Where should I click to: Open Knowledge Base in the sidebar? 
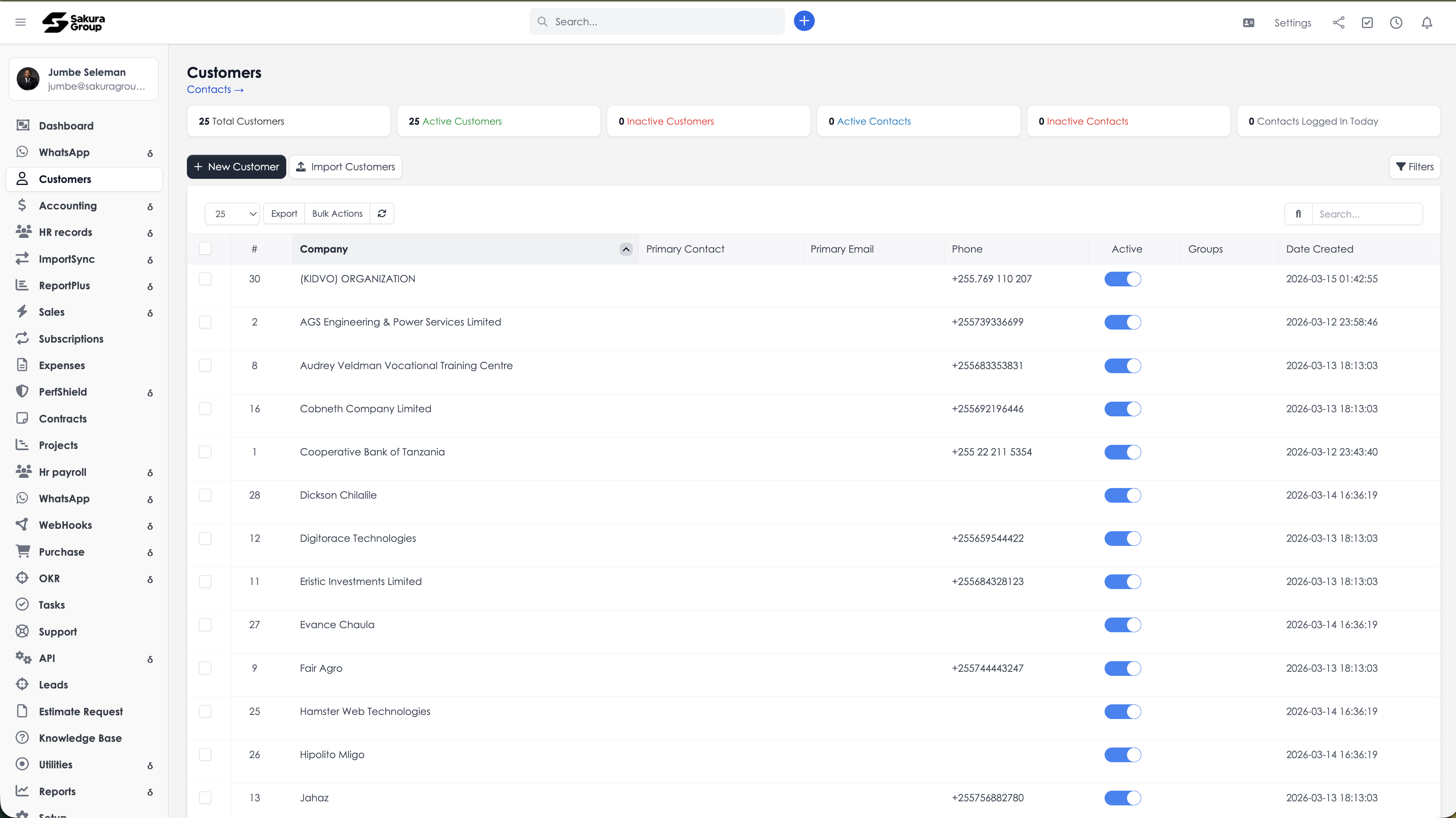pos(84,738)
